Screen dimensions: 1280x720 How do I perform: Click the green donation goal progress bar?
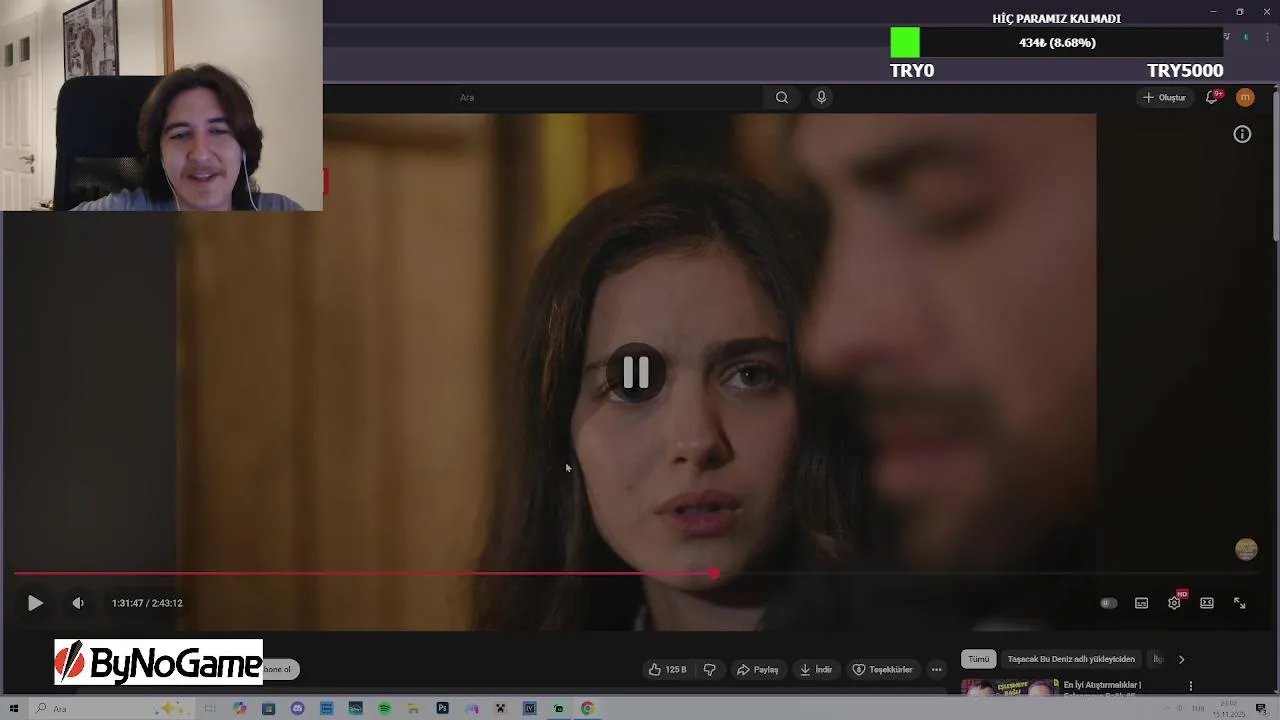tap(1056, 43)
